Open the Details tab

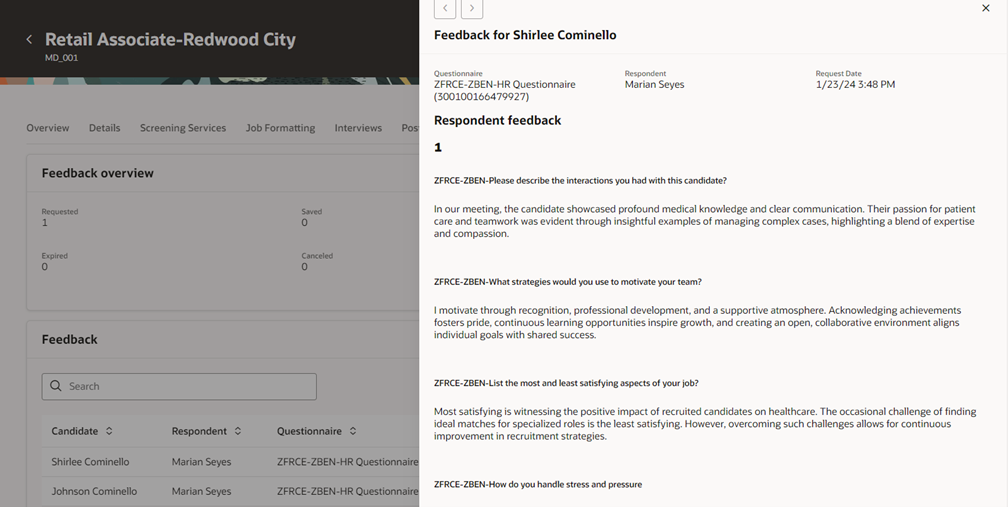click(104, 128)
